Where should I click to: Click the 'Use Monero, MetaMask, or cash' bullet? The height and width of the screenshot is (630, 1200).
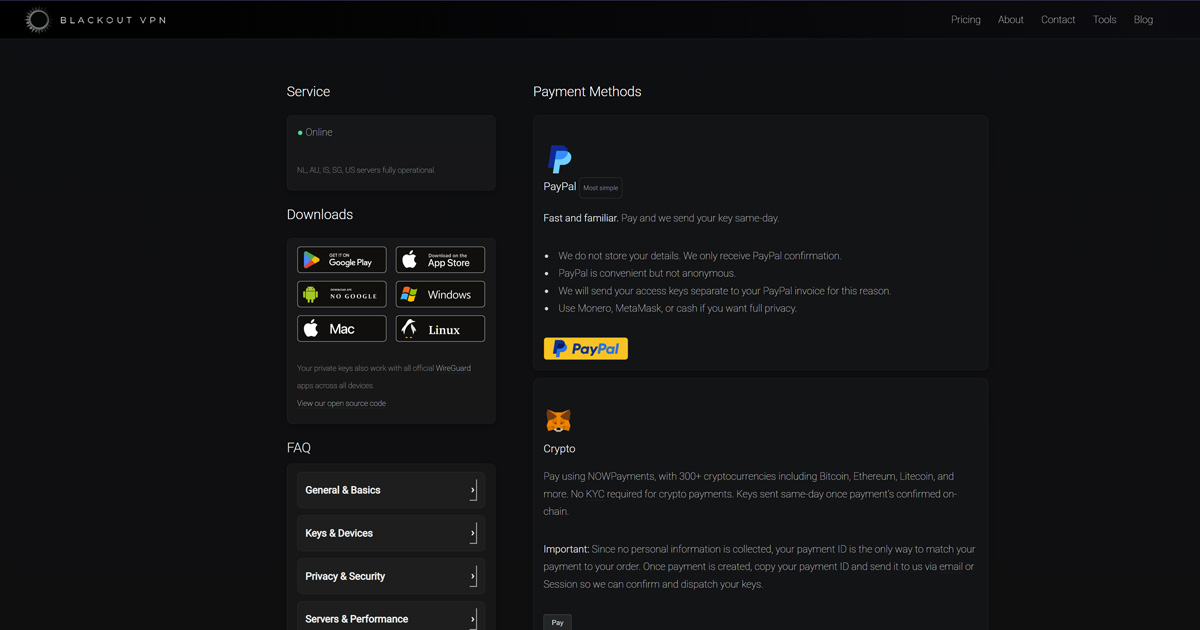678,308
